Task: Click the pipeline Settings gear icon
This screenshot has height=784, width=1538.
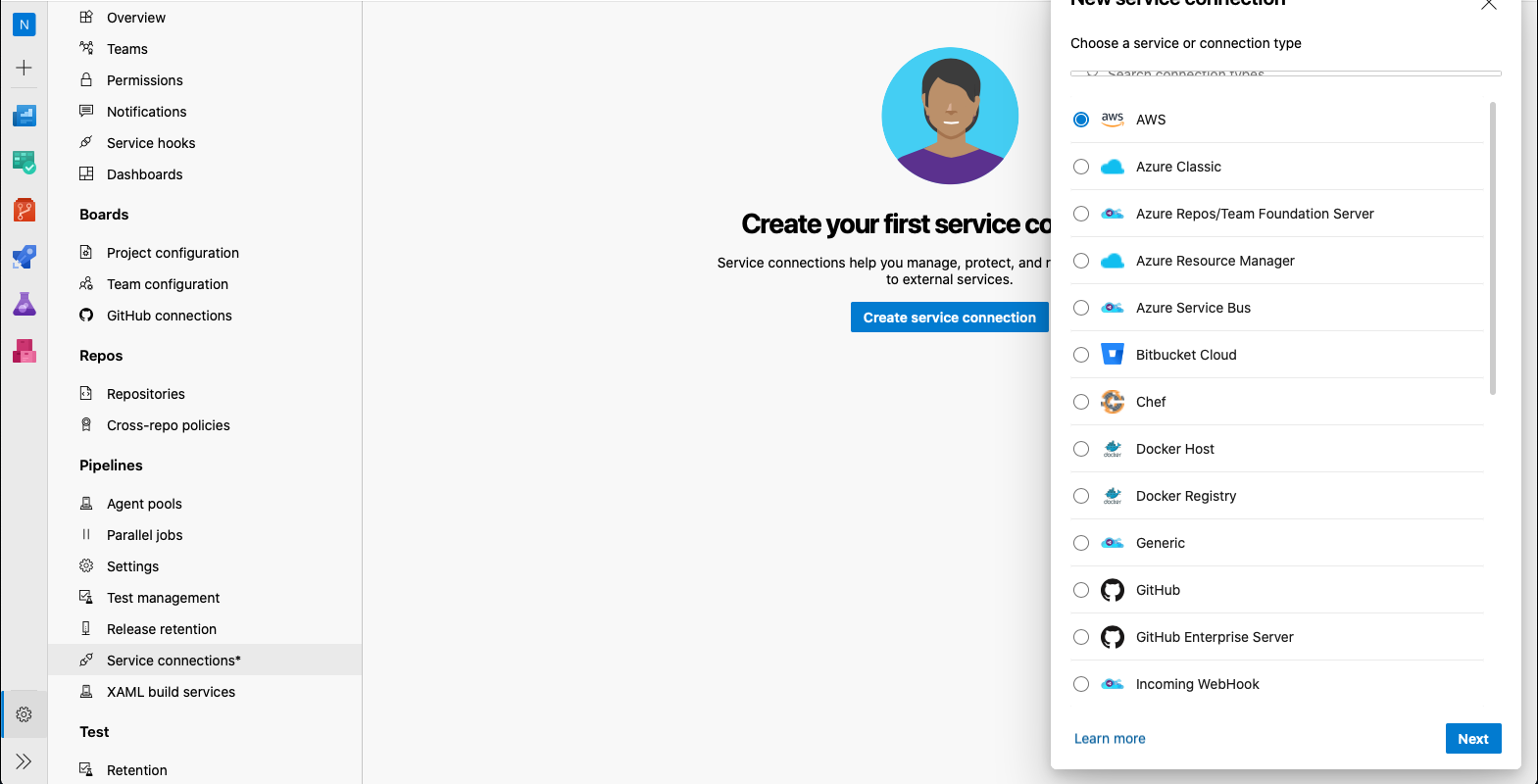Action: (x=86, y=565)
